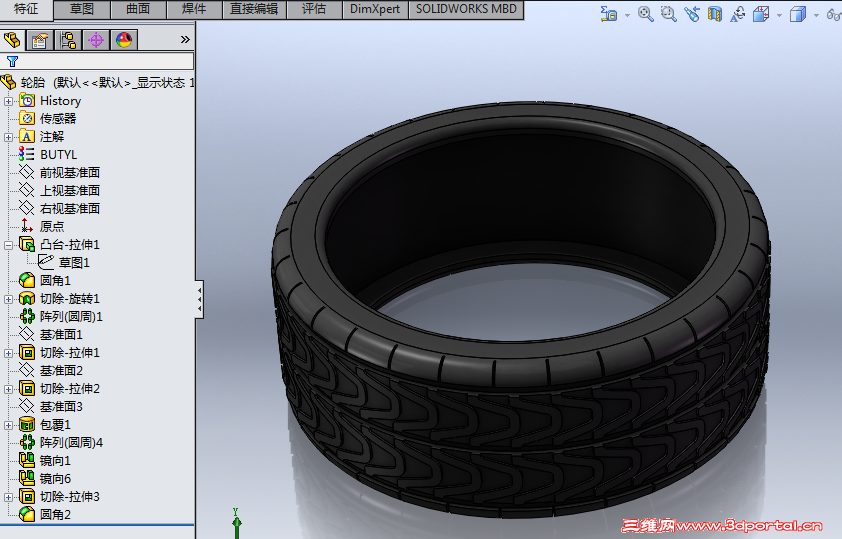
Task: Open the SOLIDWORKS MBD tab
Action: click(466, 9)
